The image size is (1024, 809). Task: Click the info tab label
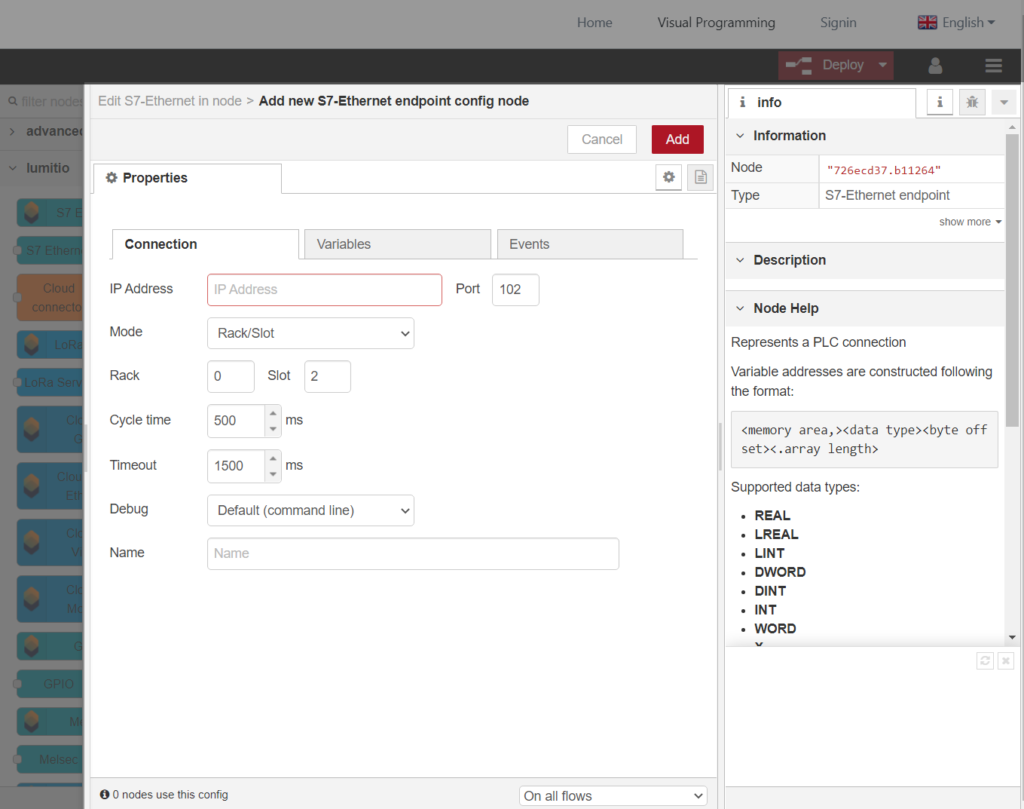tap(769, 103)
